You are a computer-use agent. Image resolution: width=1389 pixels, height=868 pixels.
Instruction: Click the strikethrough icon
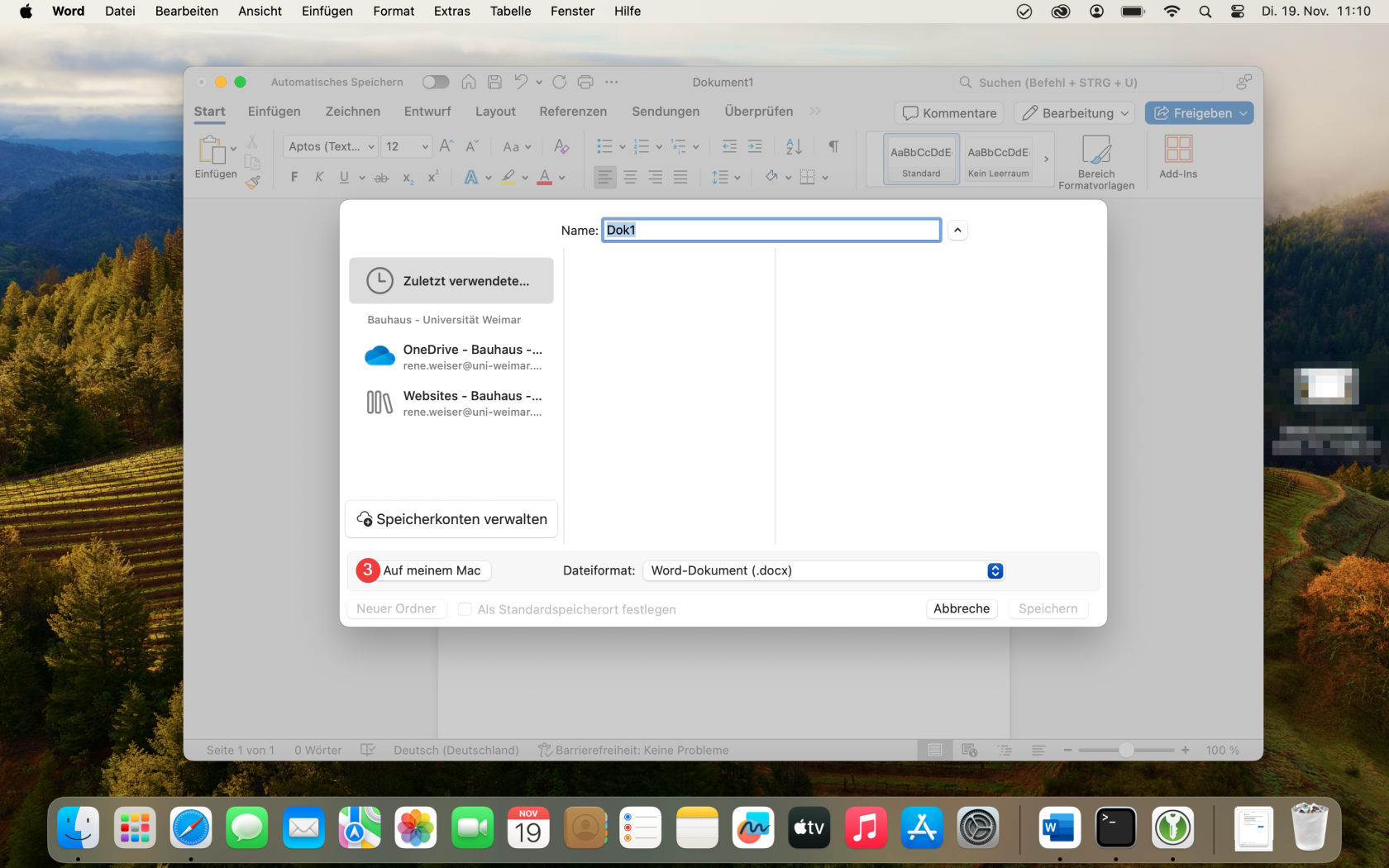coord(381,177)
